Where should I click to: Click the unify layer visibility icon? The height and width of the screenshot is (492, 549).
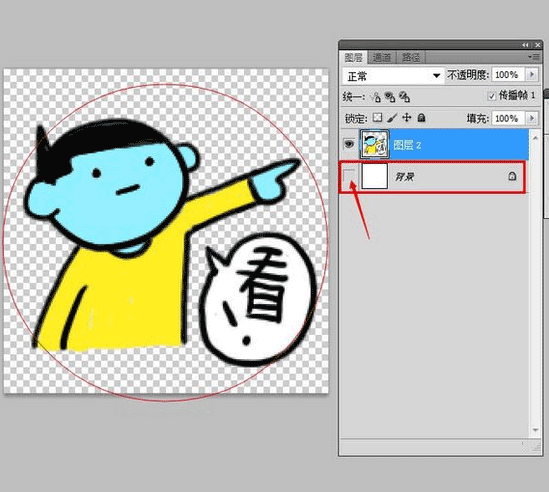(390, 97)
